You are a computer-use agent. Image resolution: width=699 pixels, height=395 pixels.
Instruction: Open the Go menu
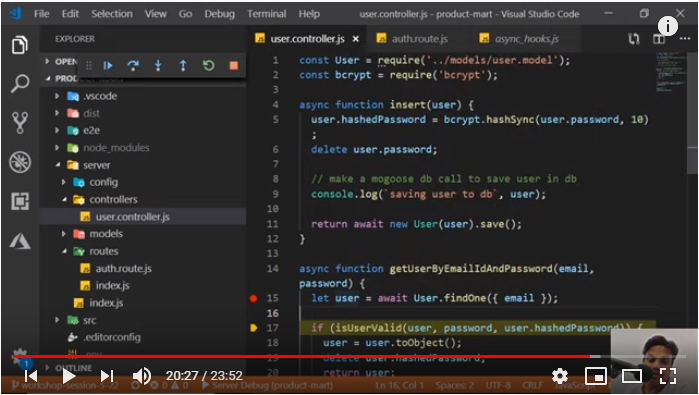[x=185, y=14]
